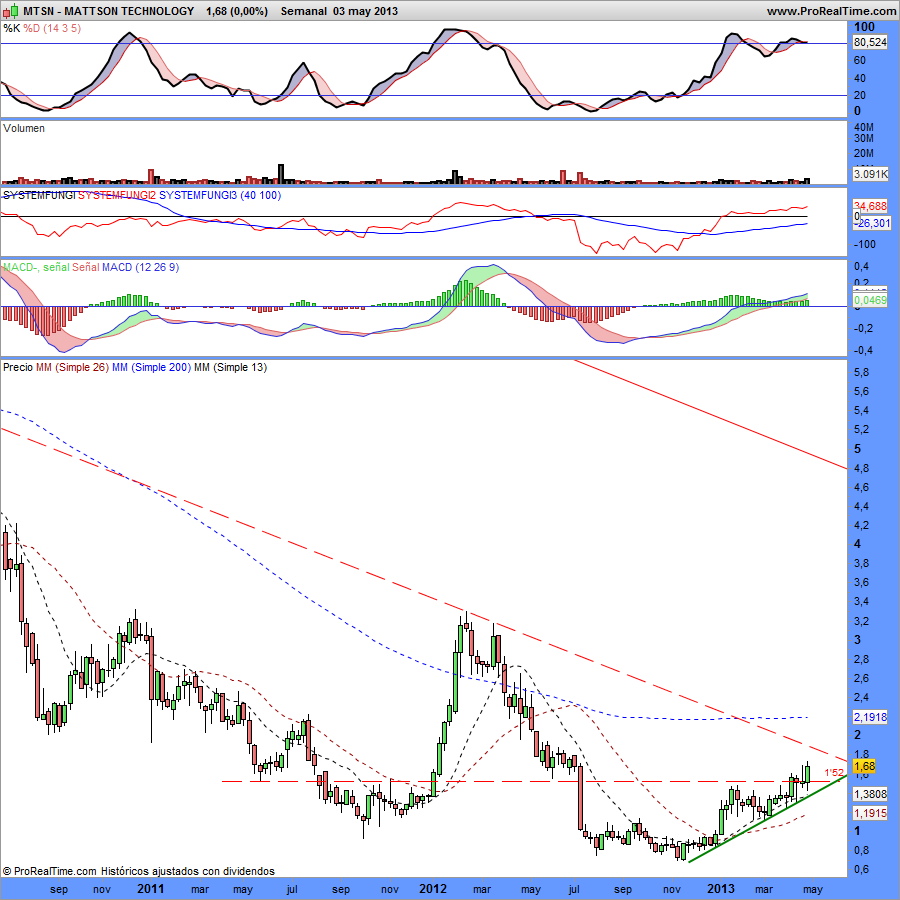Click the MACD value 0,0469
Screen dimensions: 900x900
[870, 300]
